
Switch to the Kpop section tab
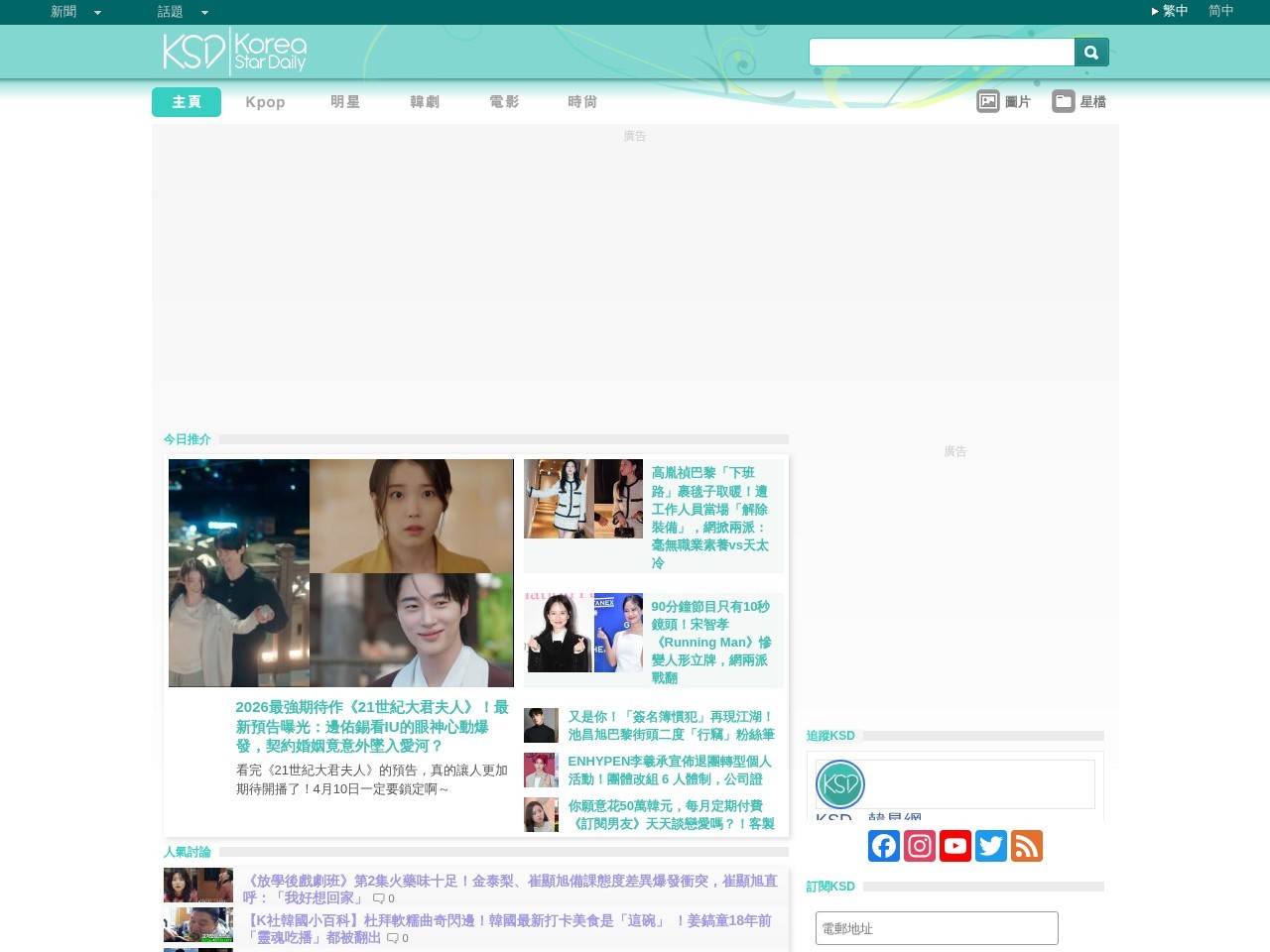click(265, 101)
